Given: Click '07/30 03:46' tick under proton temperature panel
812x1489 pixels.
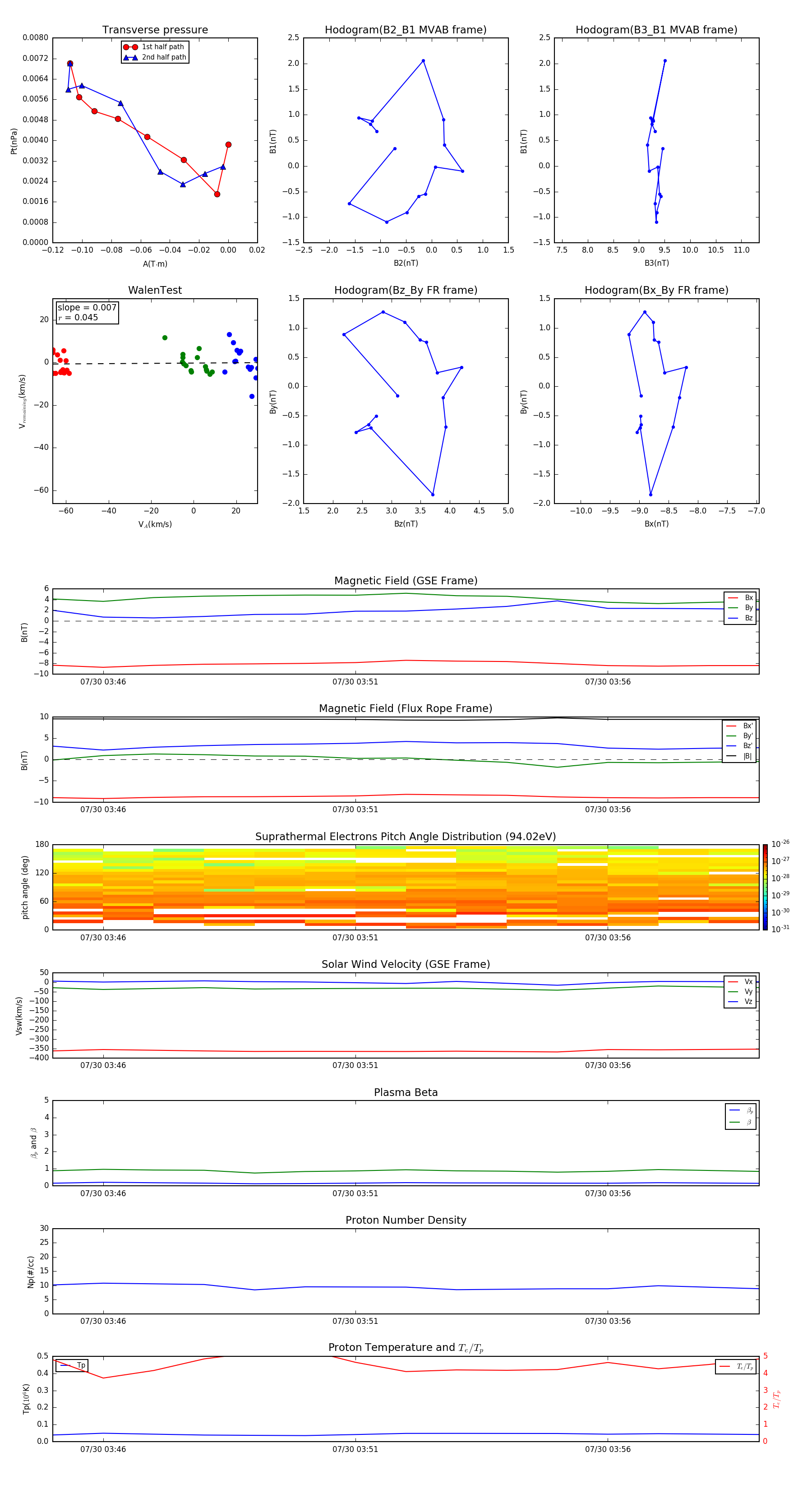Looking at the screenshot, I should pos(103,1449).
